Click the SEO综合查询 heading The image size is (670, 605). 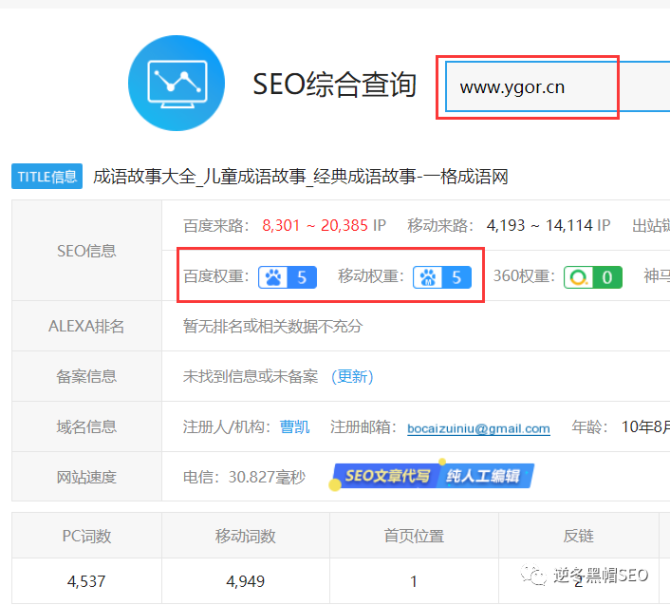point(334,84)
